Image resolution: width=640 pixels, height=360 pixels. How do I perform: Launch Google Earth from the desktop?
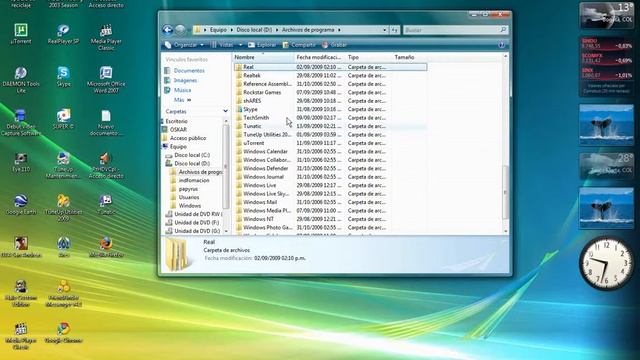21,205
